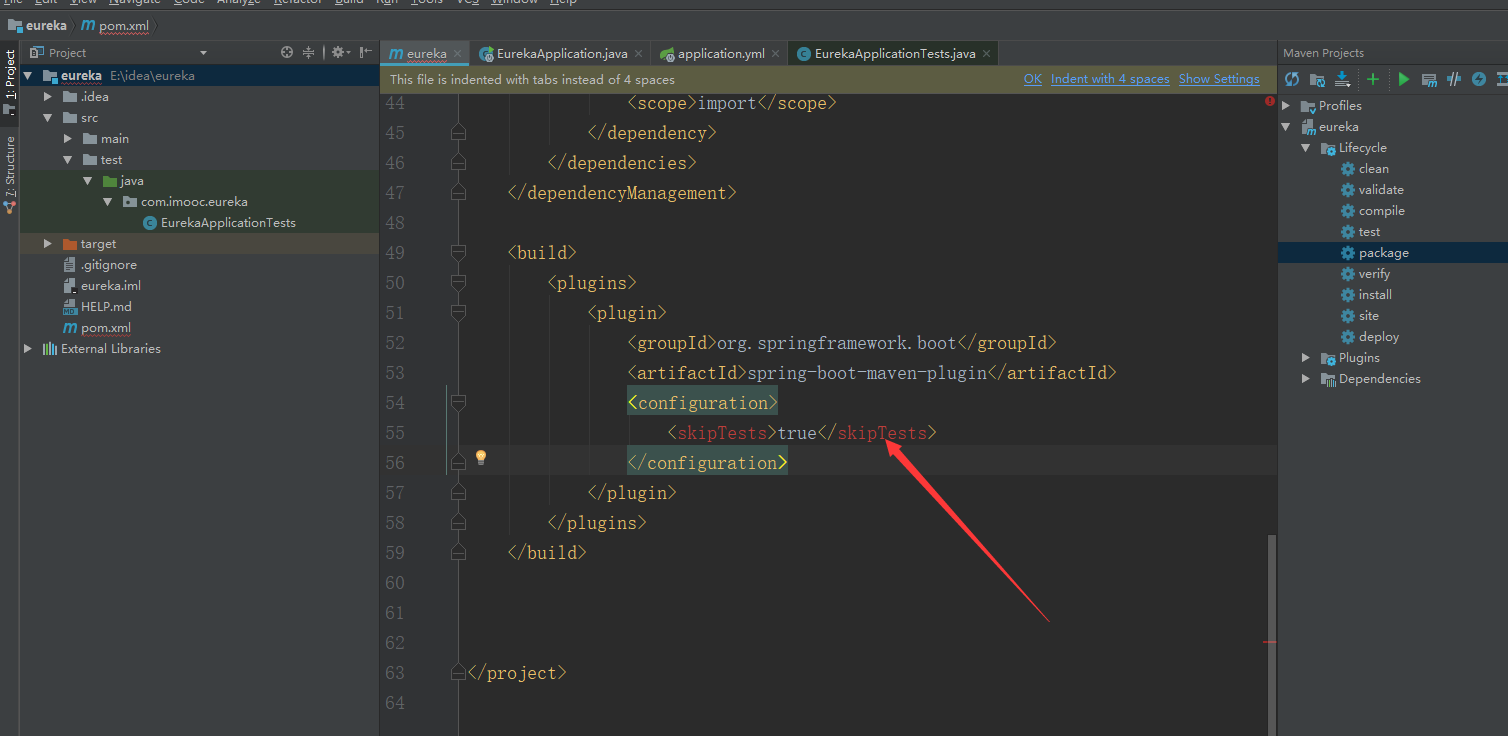The width and height of the screenshot is (1508, 736).
Task: Select deploy lifecycle goal
Action: tap(1378, 337)
